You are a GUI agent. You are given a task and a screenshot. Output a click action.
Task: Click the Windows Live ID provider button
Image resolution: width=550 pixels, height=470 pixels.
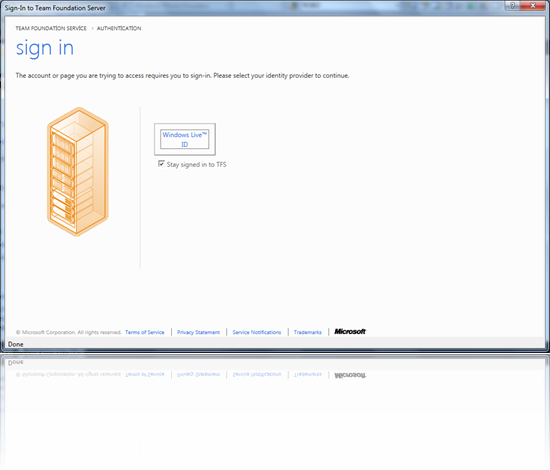pos(185,139)
